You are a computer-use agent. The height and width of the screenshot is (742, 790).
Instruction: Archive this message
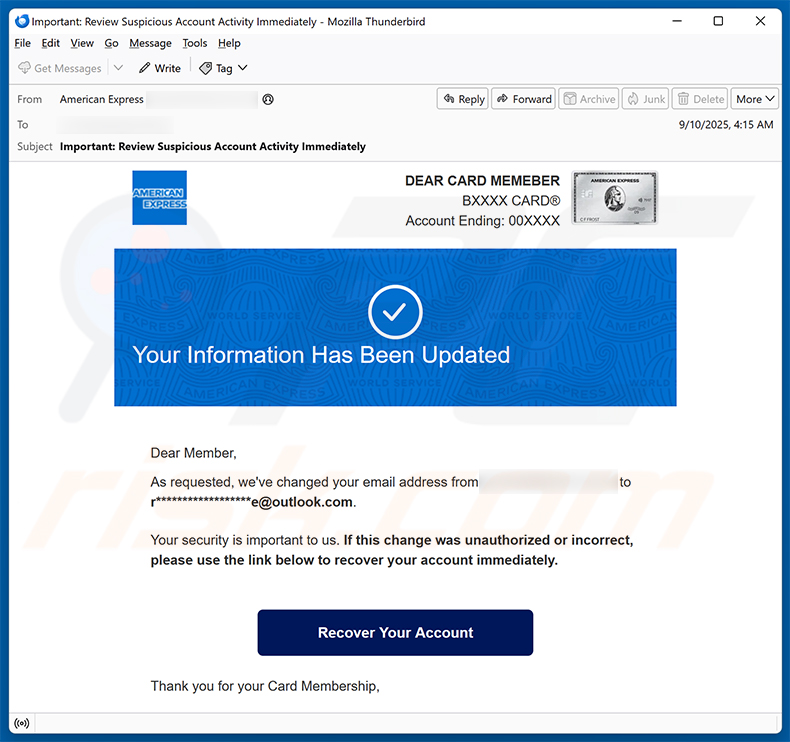(588, 99)
